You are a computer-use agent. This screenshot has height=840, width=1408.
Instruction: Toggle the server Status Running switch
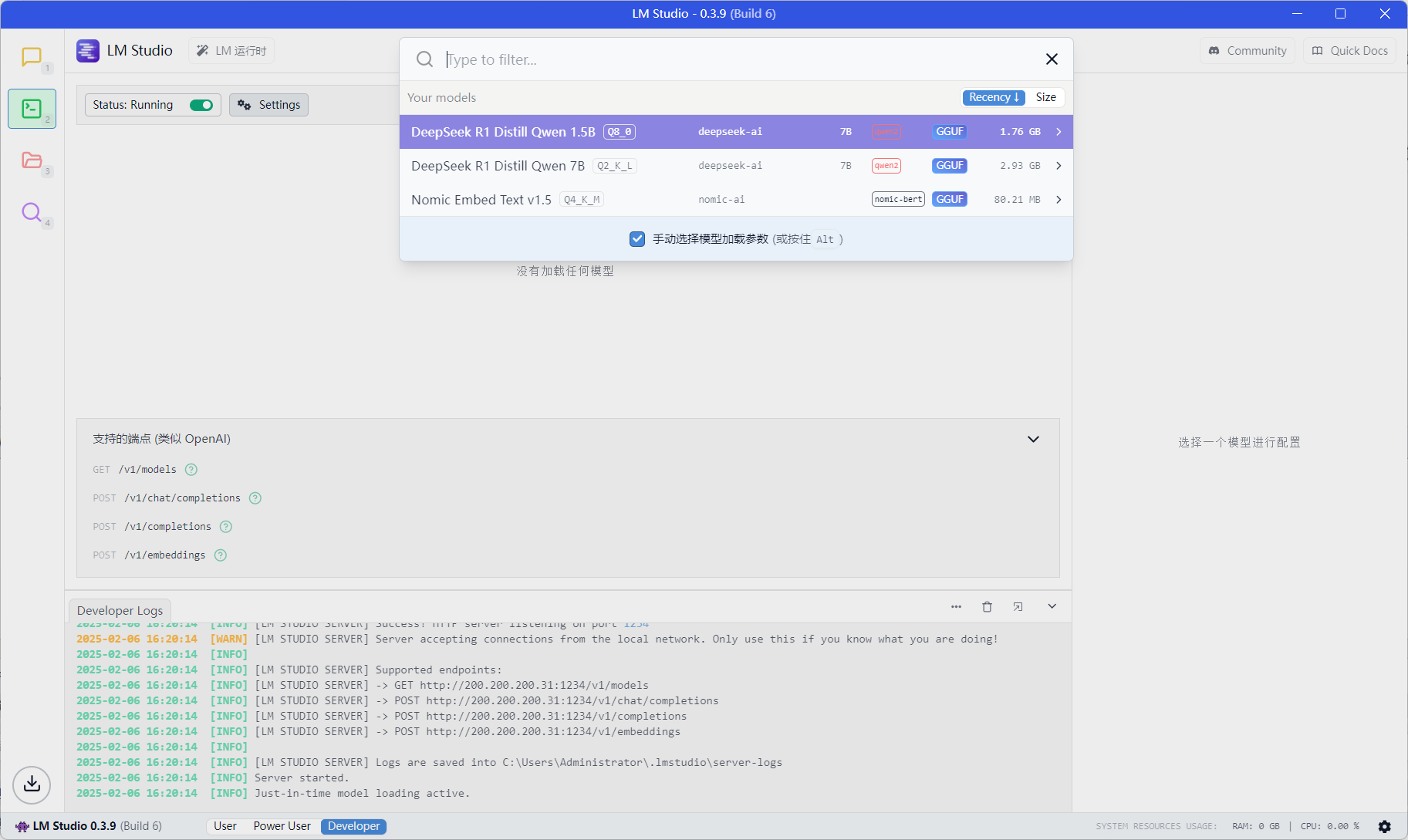pos(201,105)
